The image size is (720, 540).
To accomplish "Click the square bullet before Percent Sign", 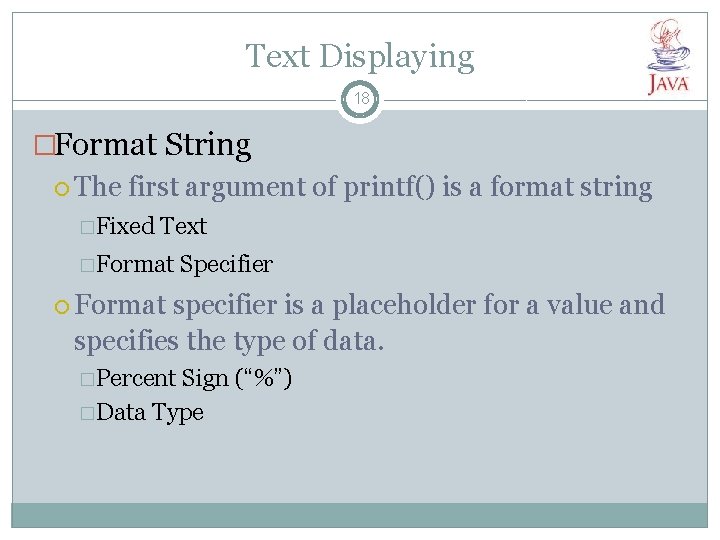I will (x=89, y=379).
